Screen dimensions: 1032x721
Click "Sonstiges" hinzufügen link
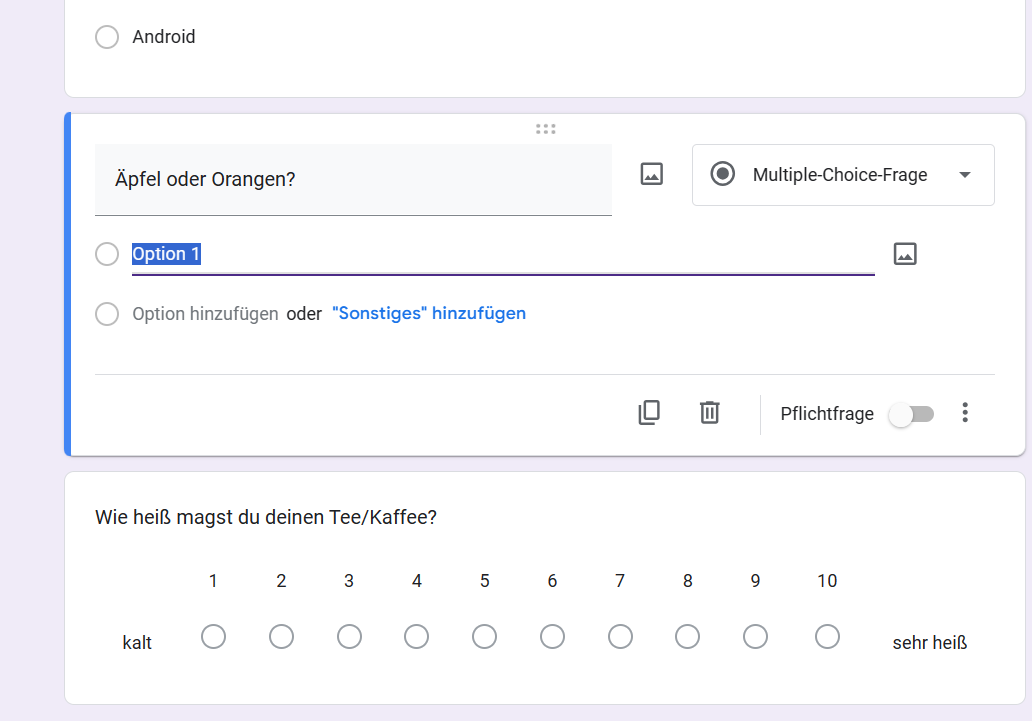coord(429,313)
